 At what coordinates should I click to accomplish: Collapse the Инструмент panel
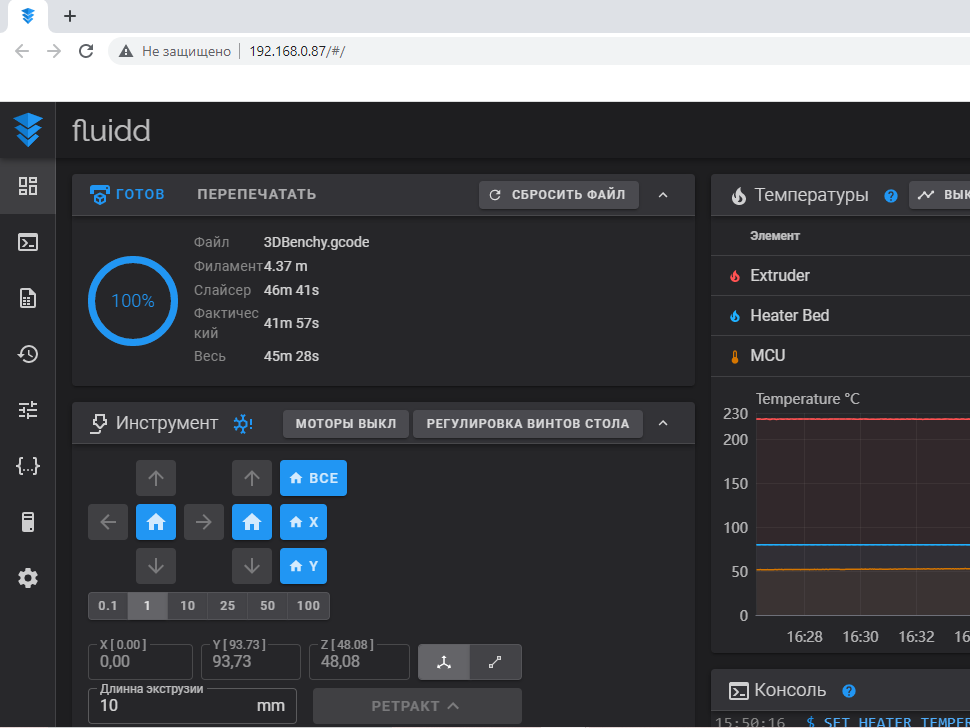(x=663, y=423)
